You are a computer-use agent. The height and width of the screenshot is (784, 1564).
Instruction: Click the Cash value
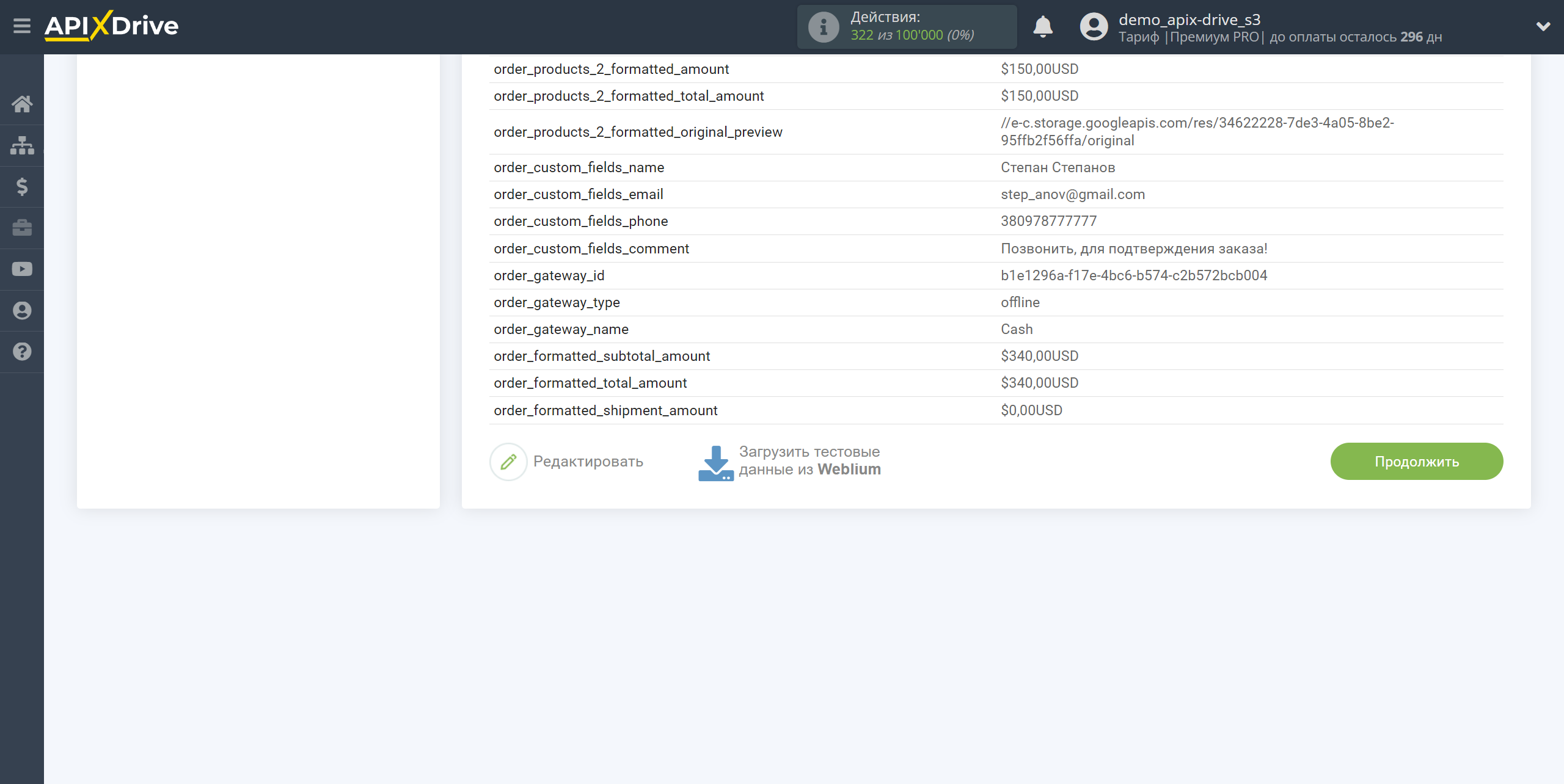point(1017,329)
